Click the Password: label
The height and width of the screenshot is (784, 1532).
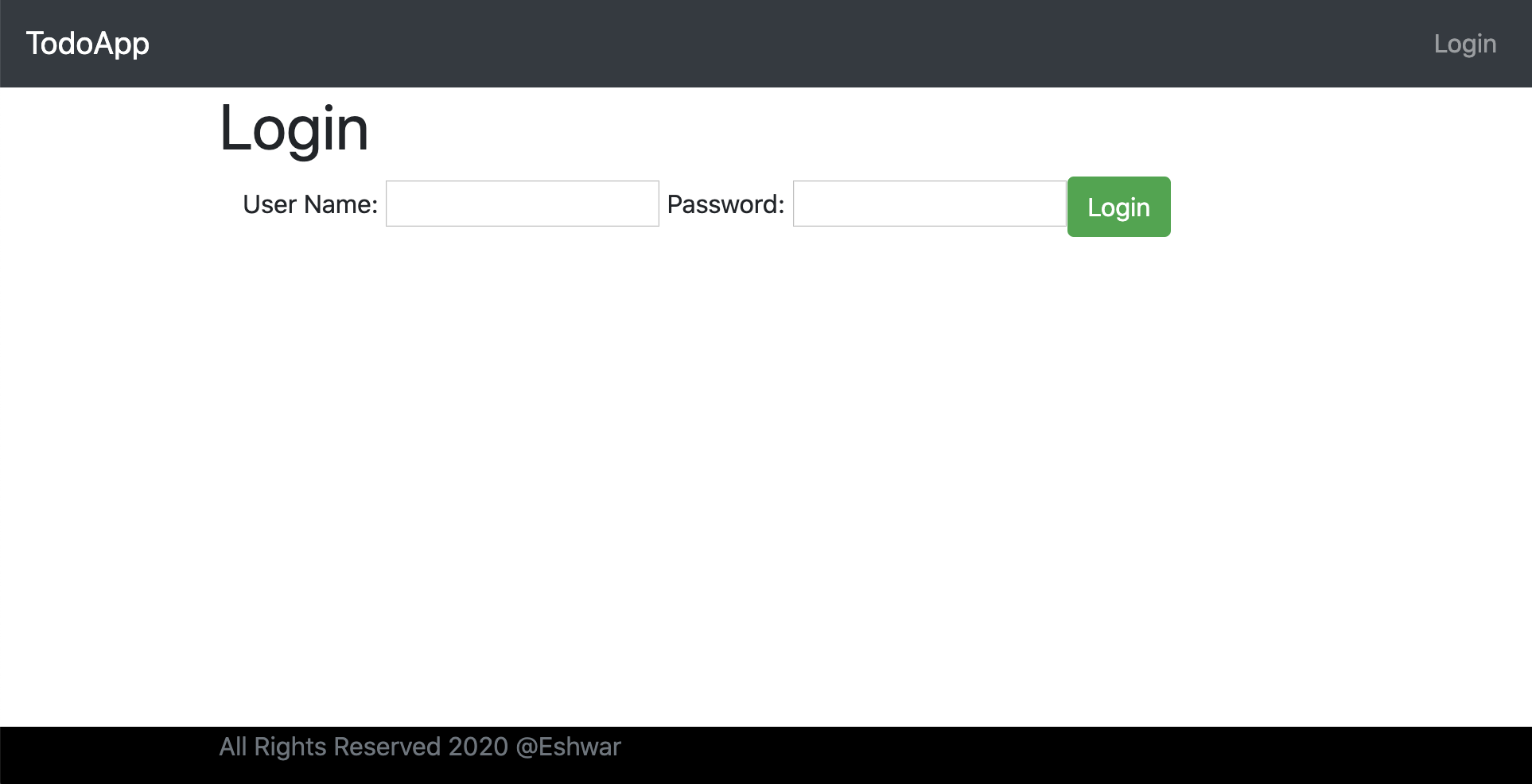tap(725, 204)
